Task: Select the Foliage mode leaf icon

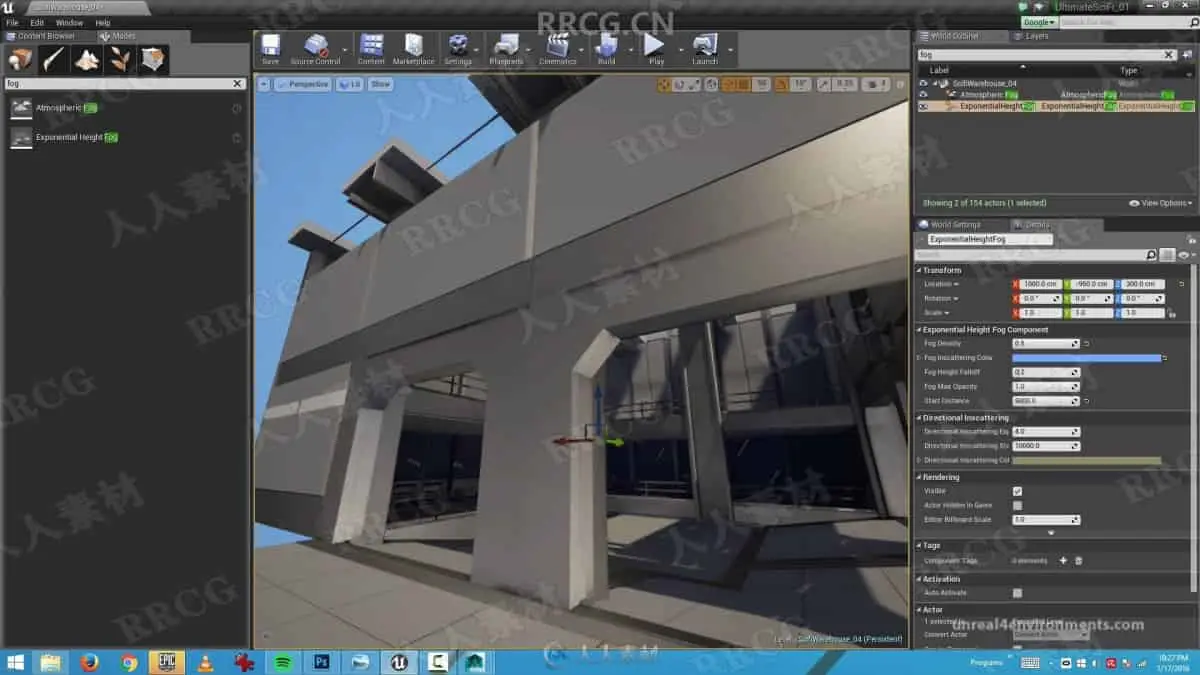Action: click(120, 60)
